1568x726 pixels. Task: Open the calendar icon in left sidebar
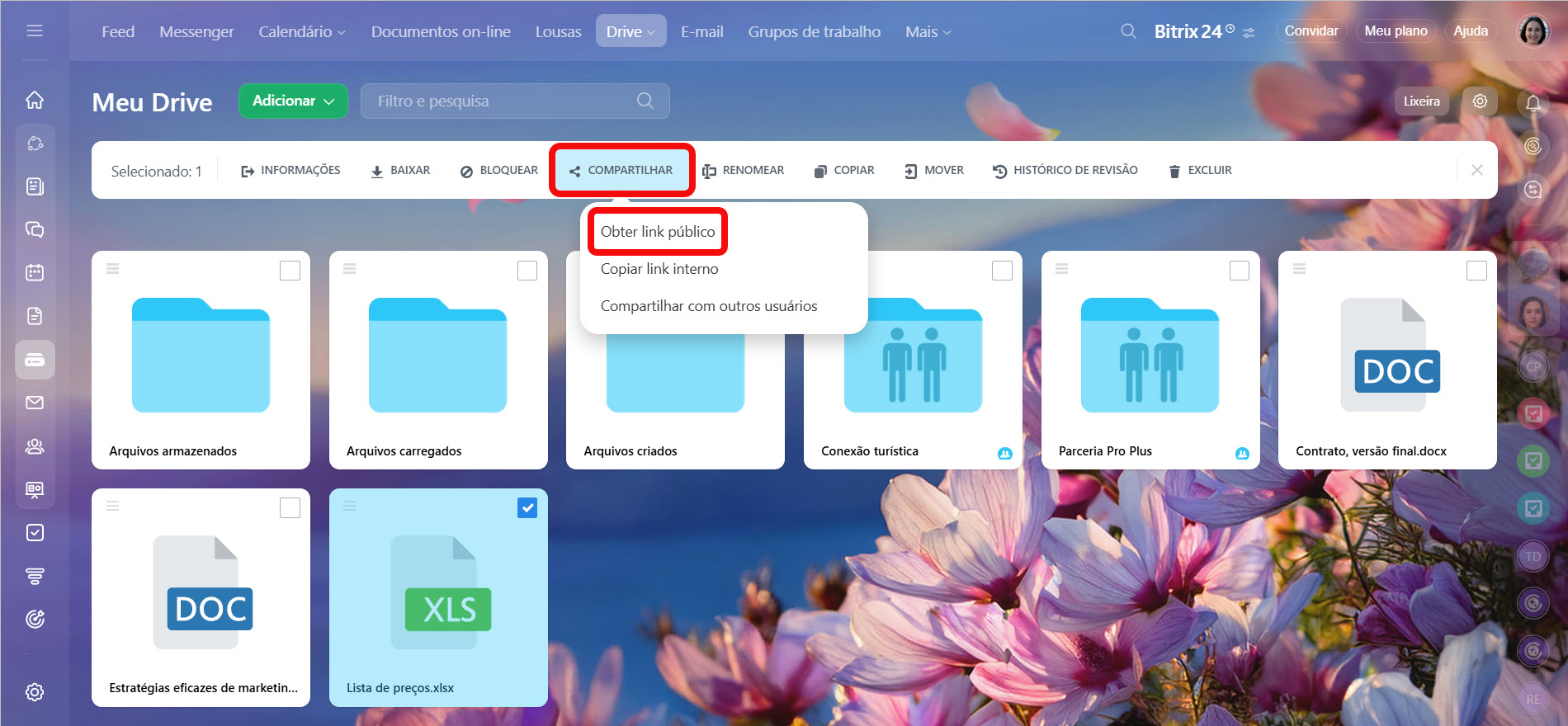click(35, 272)
